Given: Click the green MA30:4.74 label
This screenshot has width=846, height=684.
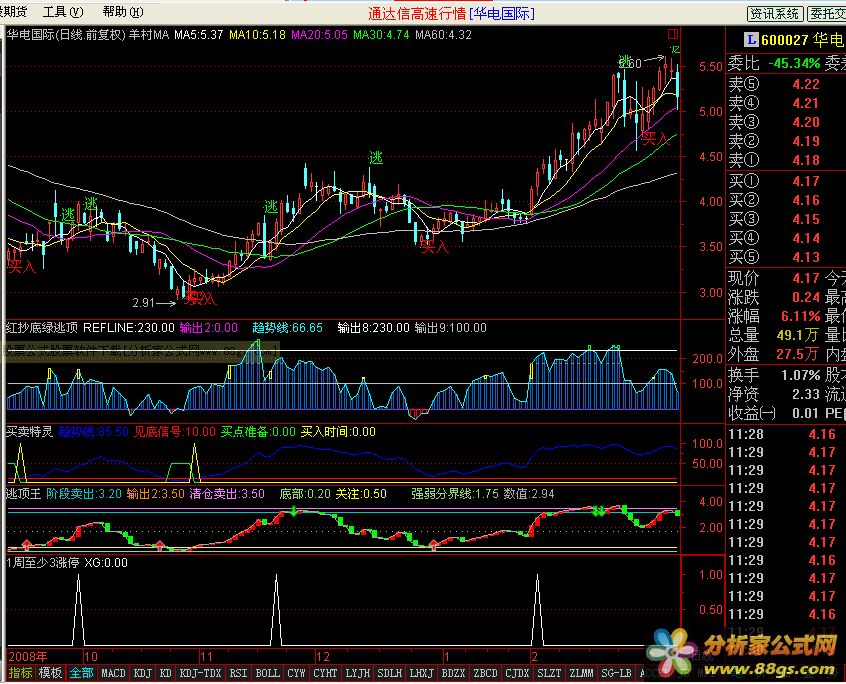Looking at the screenshot, I should point(381,35).
